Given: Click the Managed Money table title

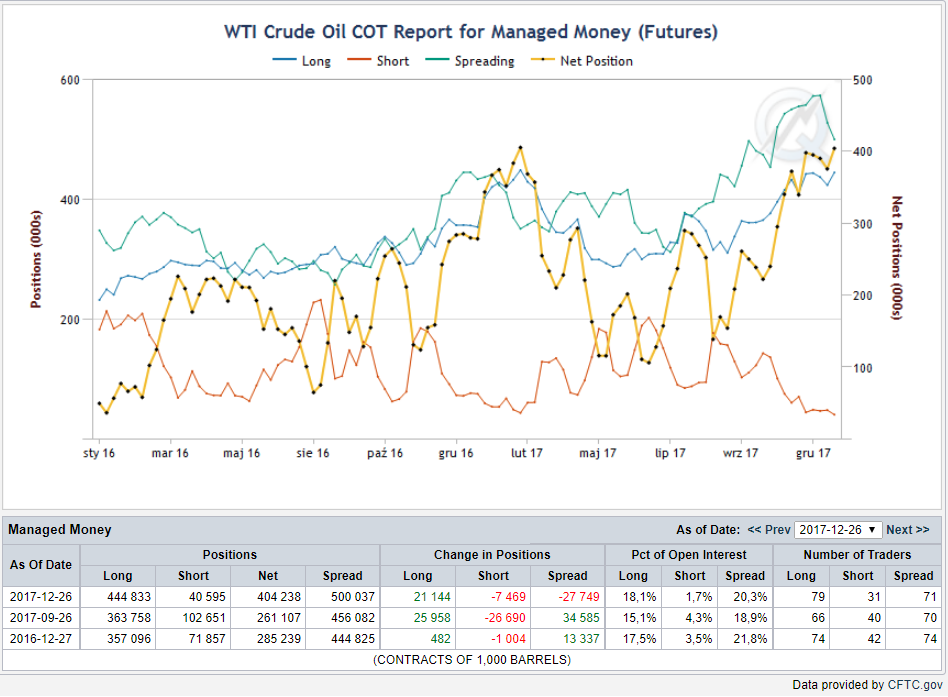Looking at the screenshot, I should (60, 530).
